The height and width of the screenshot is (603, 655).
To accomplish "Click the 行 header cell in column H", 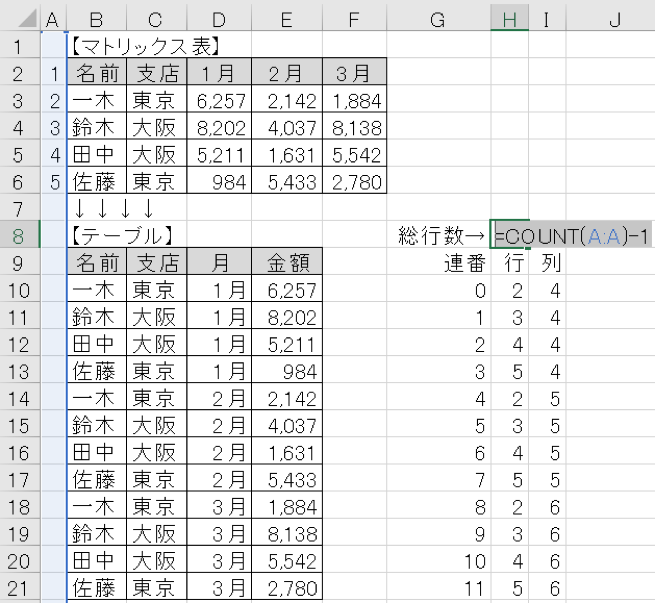I will [x=509, y=263].
